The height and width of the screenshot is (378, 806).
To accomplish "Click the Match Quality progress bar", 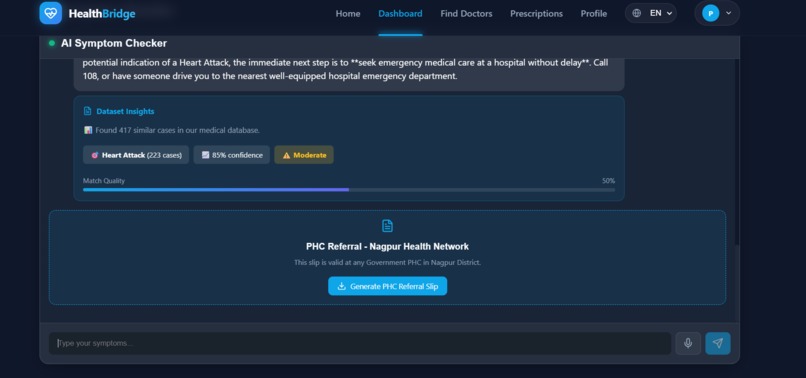I will coord(349,190).
